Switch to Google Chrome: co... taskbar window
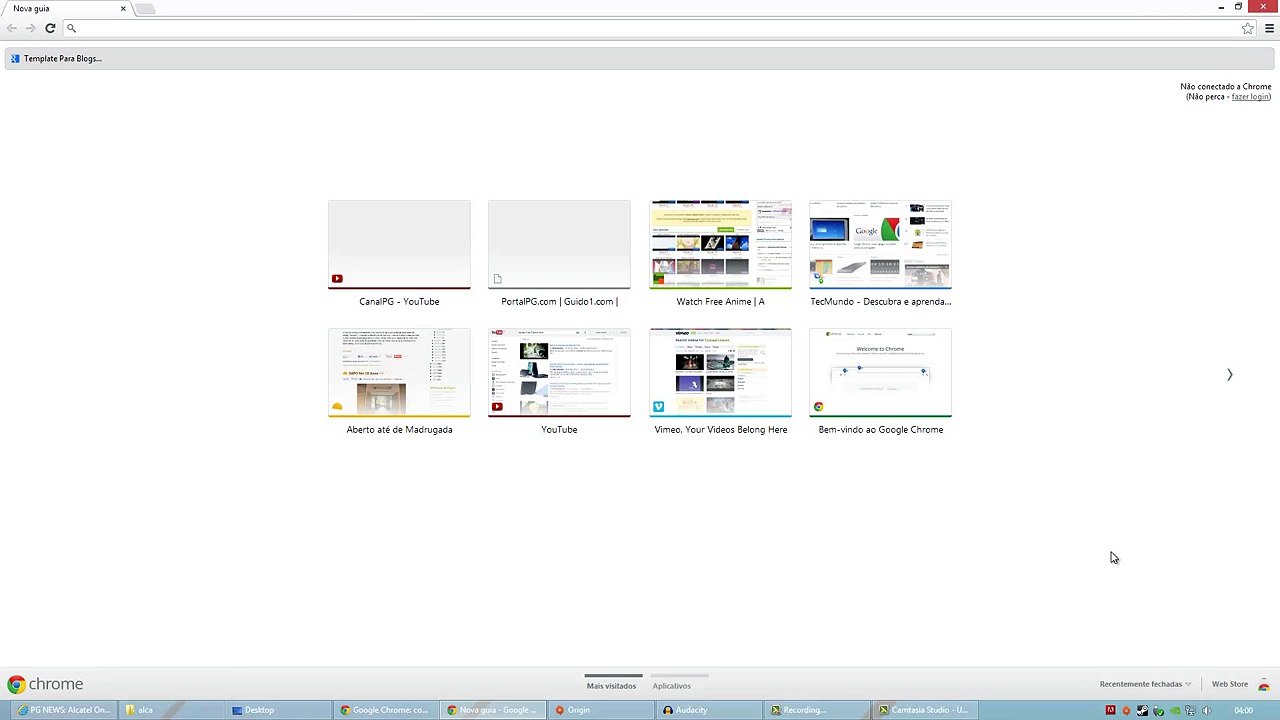This screenshot has width=1280, height=720. pos(385,710)
